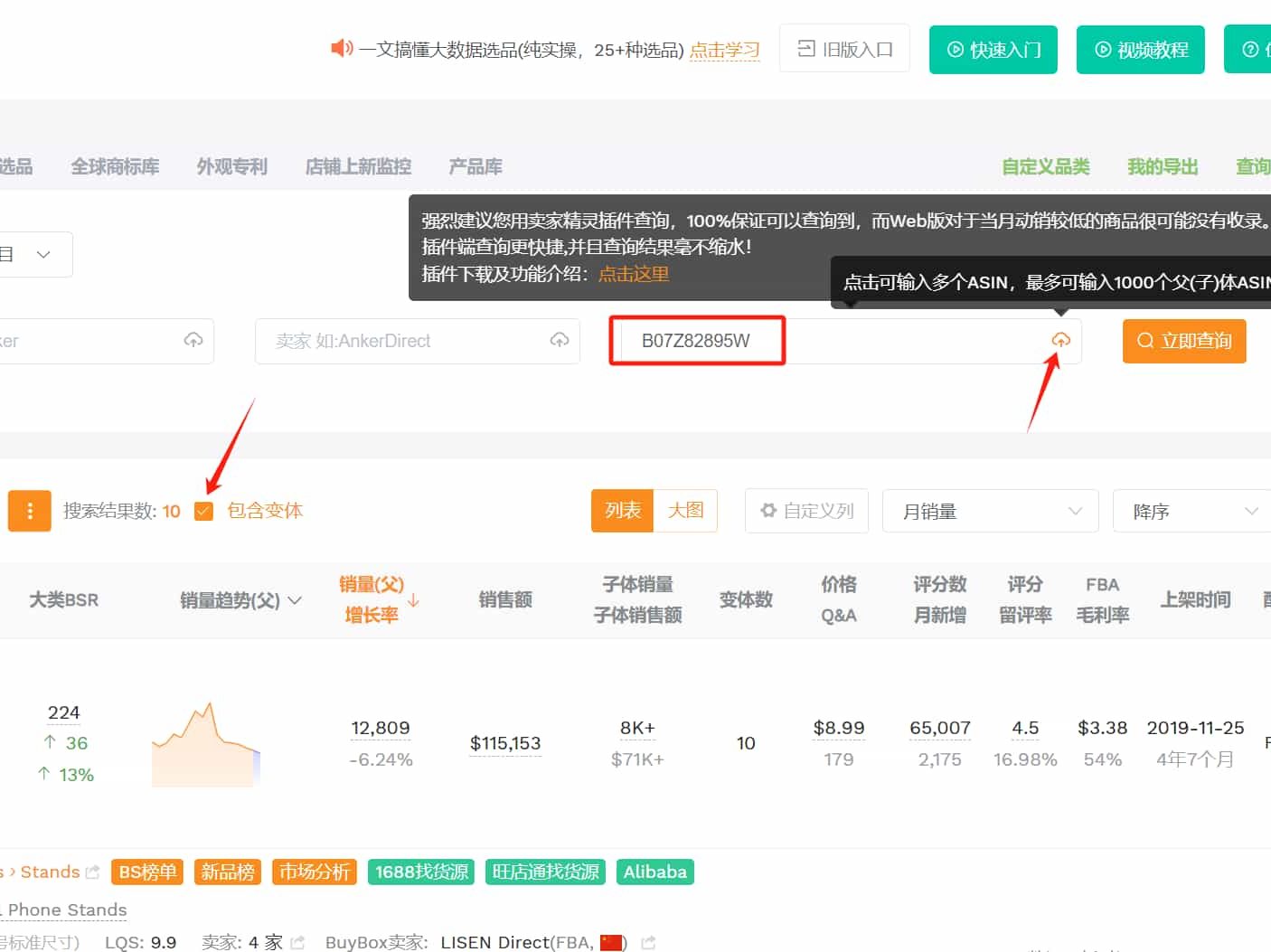Click the upload icon in the leftmost search field
Screen dimensions: 1271x952
193,340
